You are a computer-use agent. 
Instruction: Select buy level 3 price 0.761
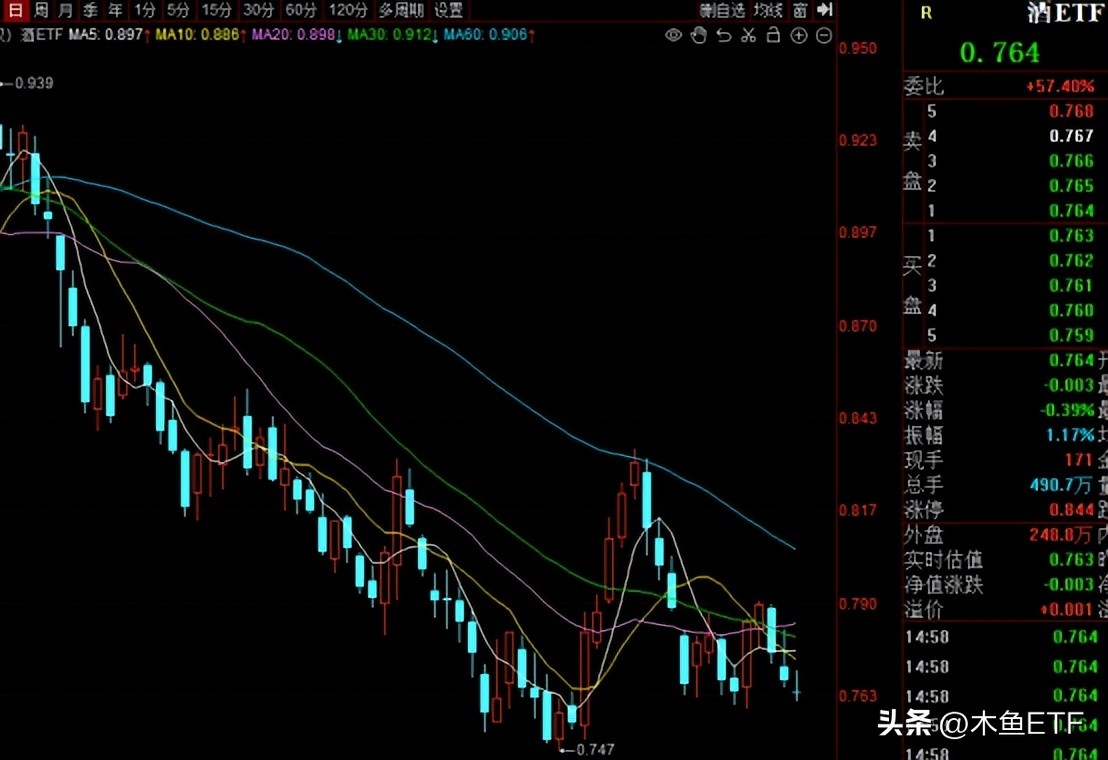(1071, 285)
